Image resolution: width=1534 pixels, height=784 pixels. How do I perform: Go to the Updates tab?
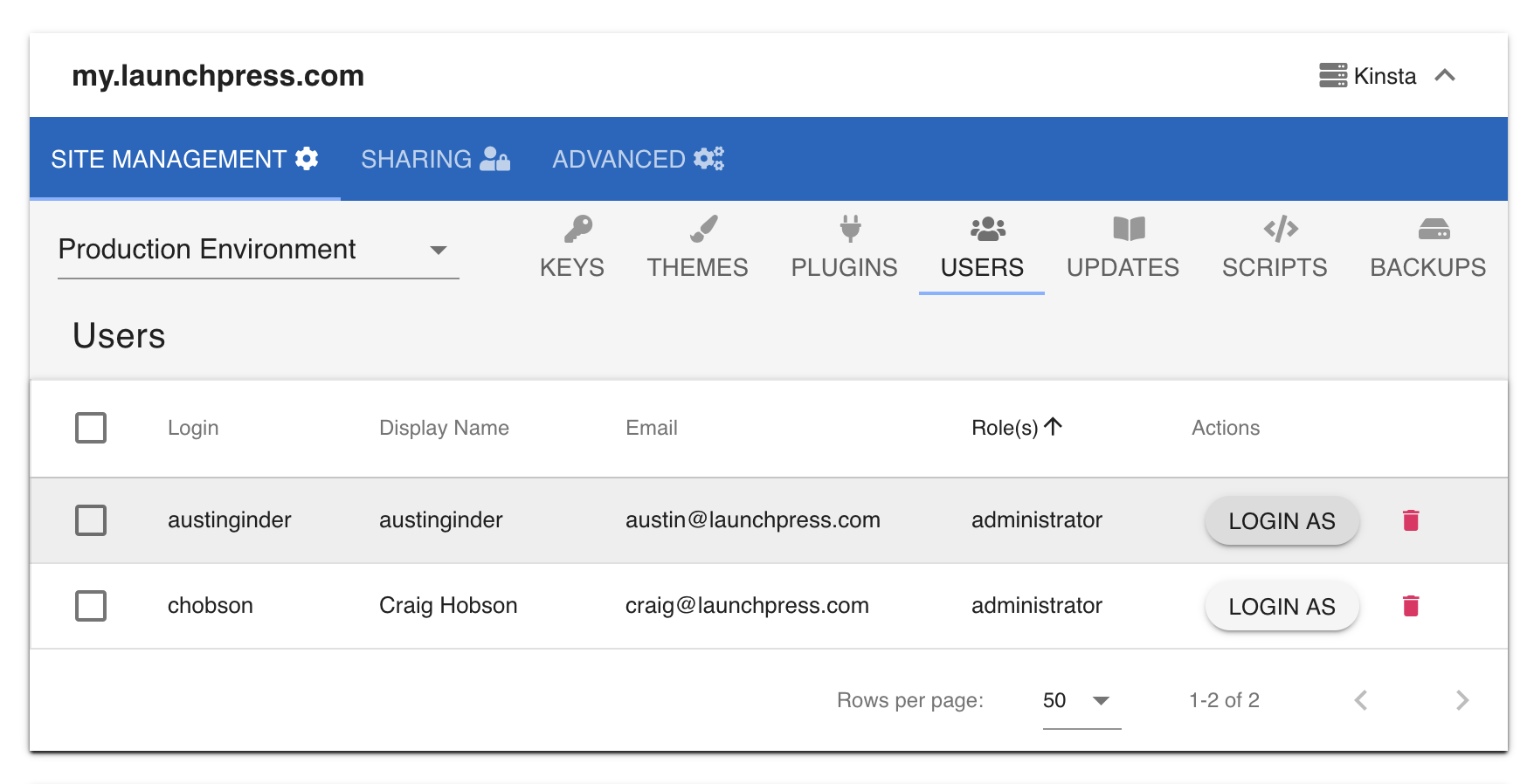pyautogui.click(x=1123, y=248)
